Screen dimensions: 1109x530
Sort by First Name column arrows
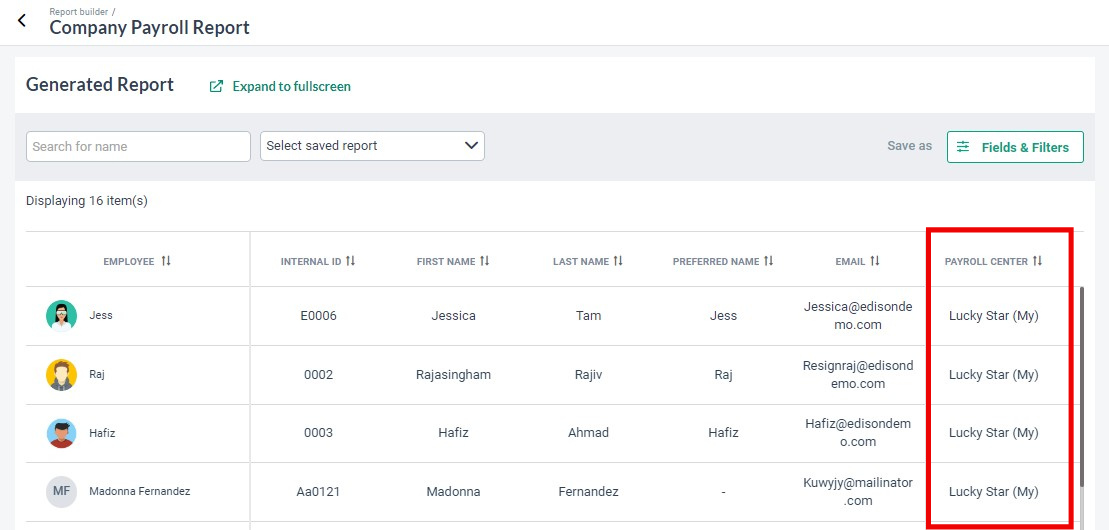tap(484, 261)
